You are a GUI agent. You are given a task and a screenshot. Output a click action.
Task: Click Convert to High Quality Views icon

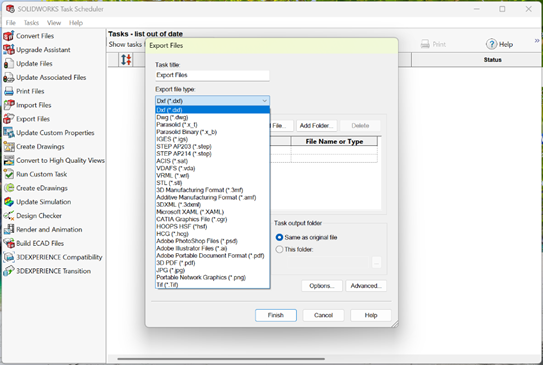click(9, 161)
